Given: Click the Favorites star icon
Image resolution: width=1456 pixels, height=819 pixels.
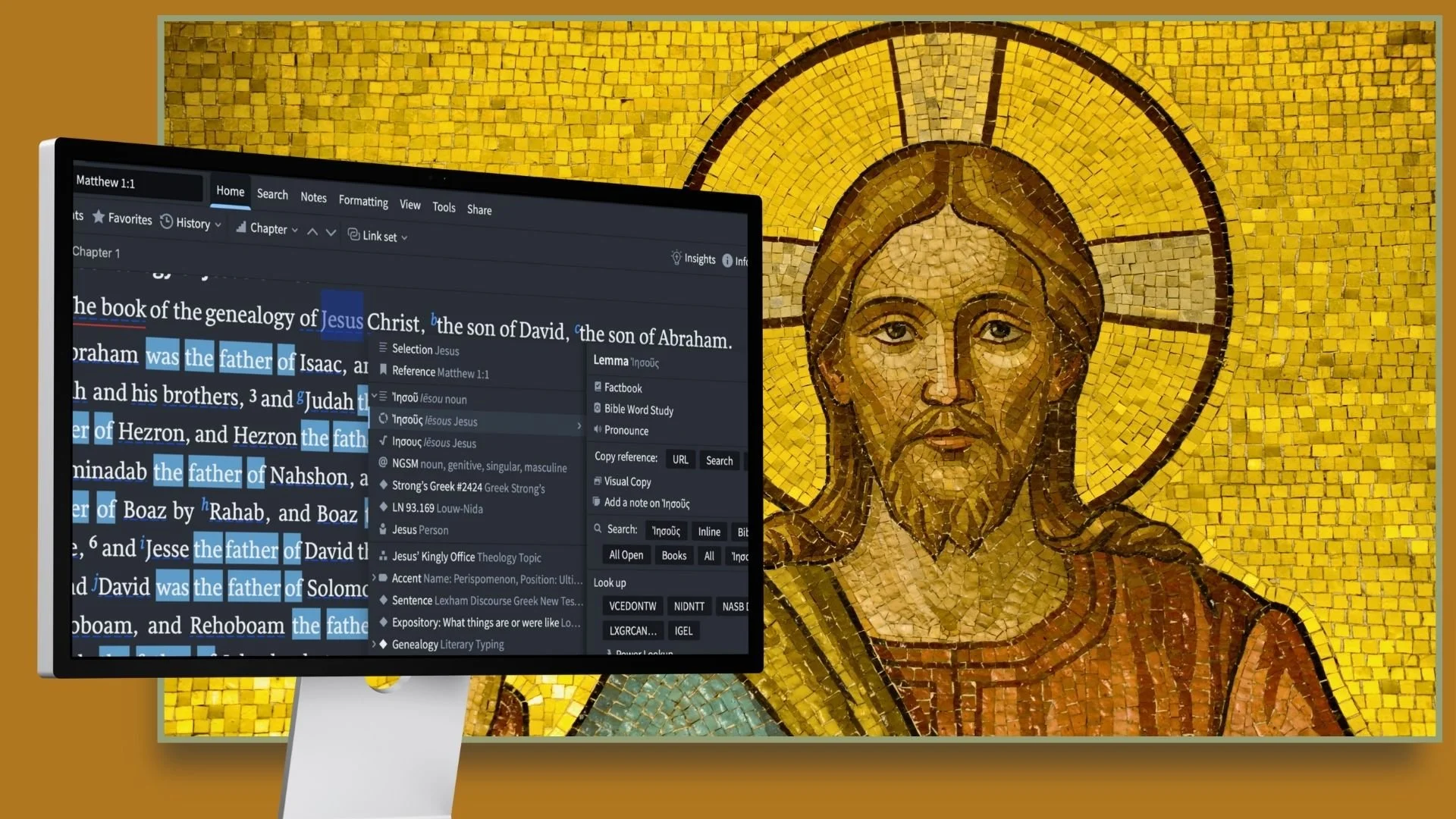Looking at the screenshot, I should (99, 218).
